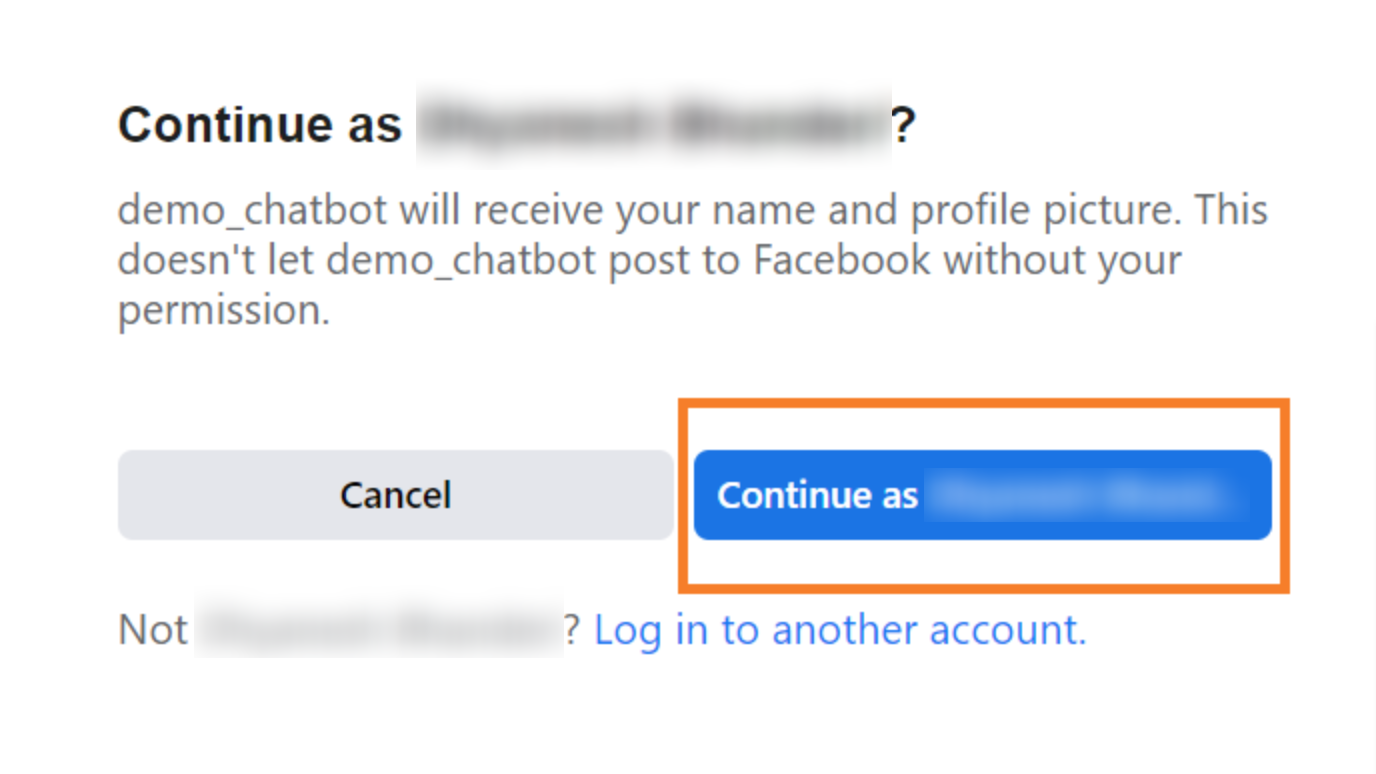Select the blurred name in the heading
Screen dimensions: 1376x774
point(652,126)
